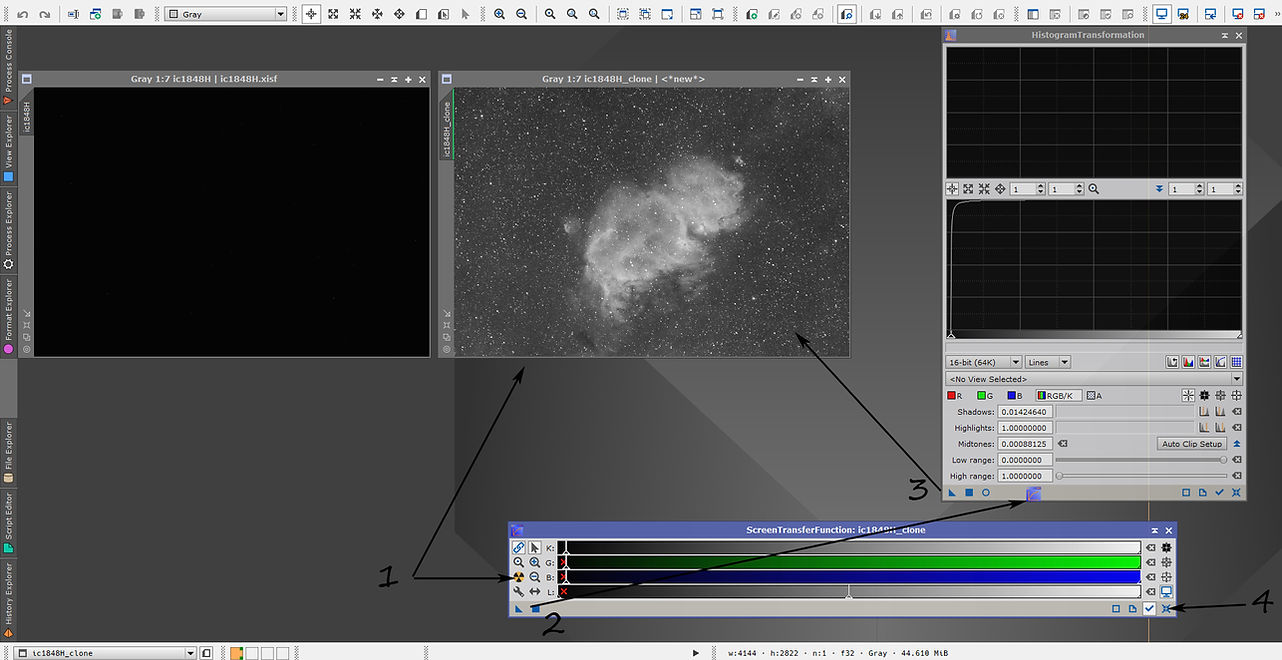Select the ic1848H view tab
The width and height of the screenshot is (1282, 660).
pyautogui.click(x=27, y=115)
